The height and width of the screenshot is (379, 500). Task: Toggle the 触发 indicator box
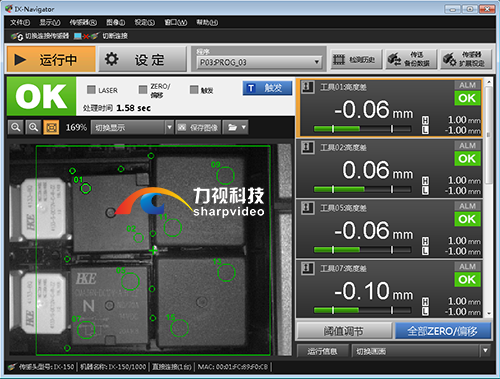194,89
